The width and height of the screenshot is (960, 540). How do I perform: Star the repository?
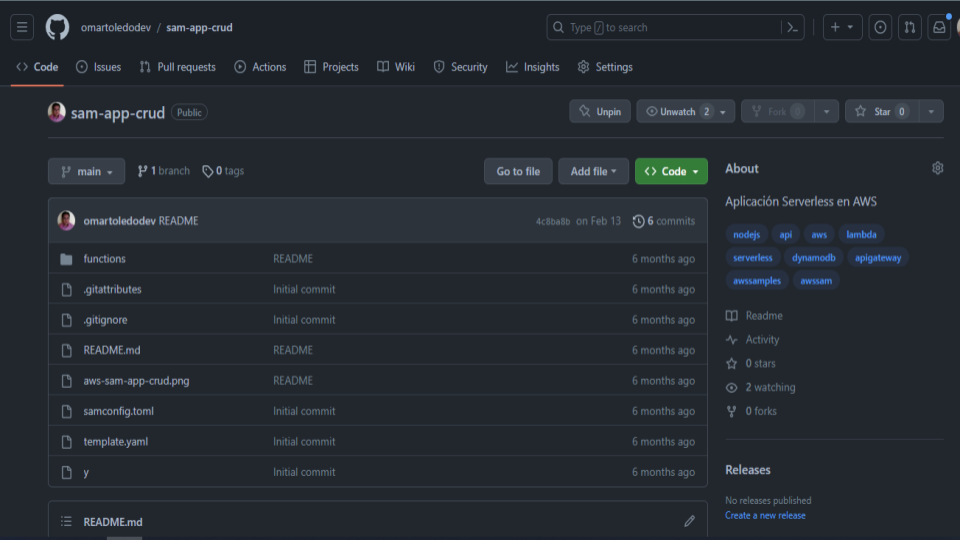882,111
